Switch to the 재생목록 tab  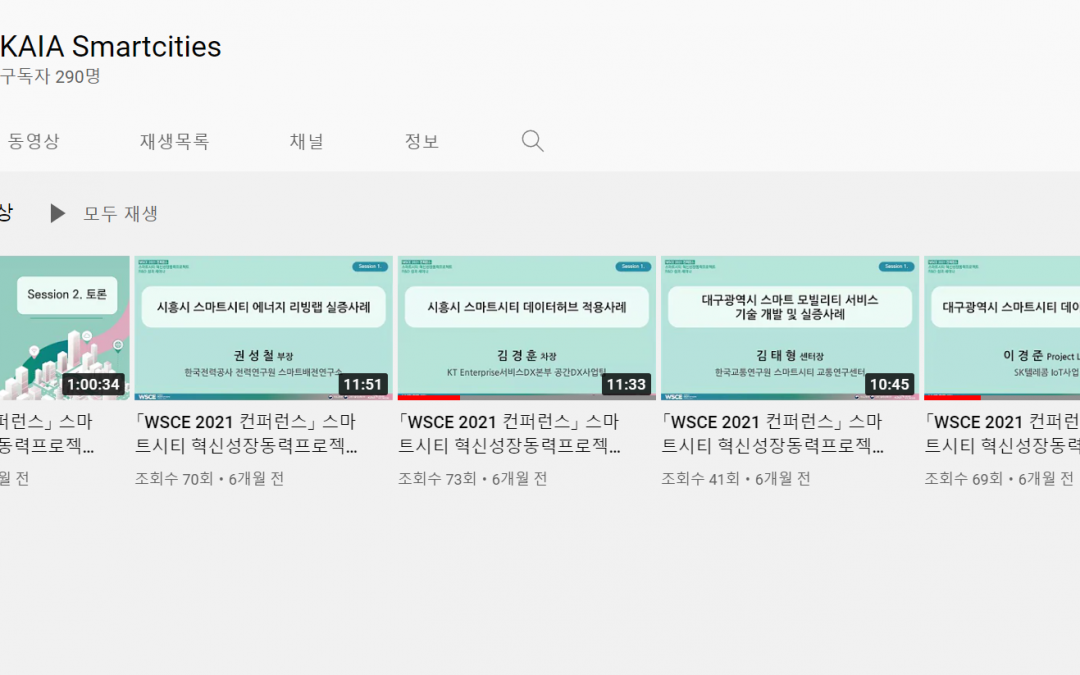tap(174, 141)
